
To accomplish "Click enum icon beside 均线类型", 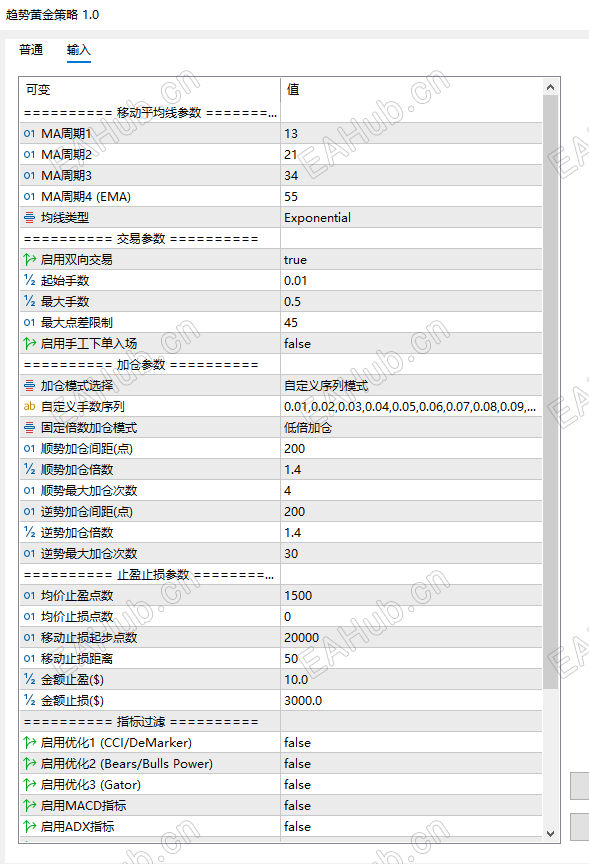I will click(x=29, y=218).
